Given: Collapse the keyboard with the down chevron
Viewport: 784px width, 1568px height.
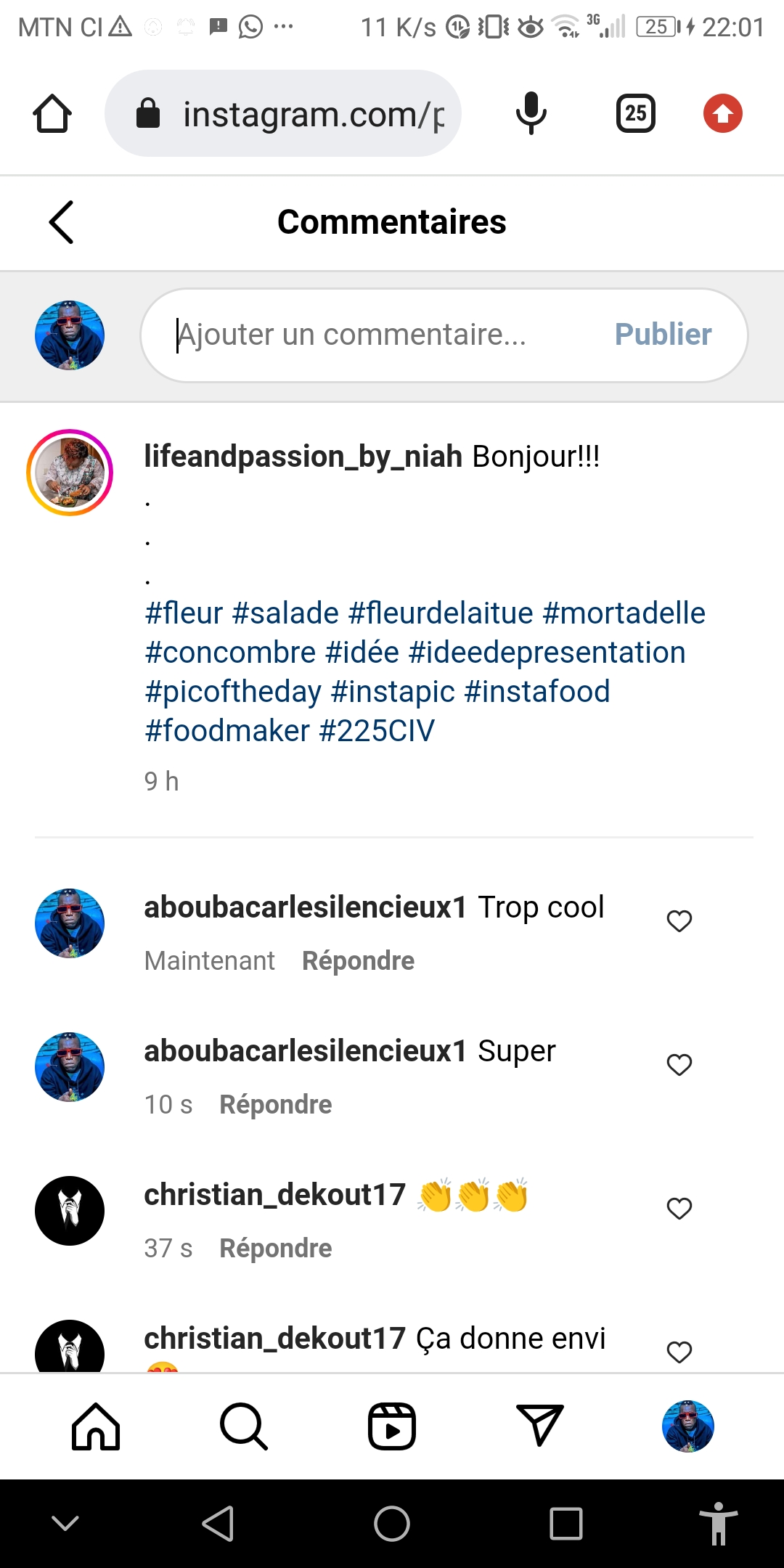Looking at the screenshot, I should (x=65, y=1523).
